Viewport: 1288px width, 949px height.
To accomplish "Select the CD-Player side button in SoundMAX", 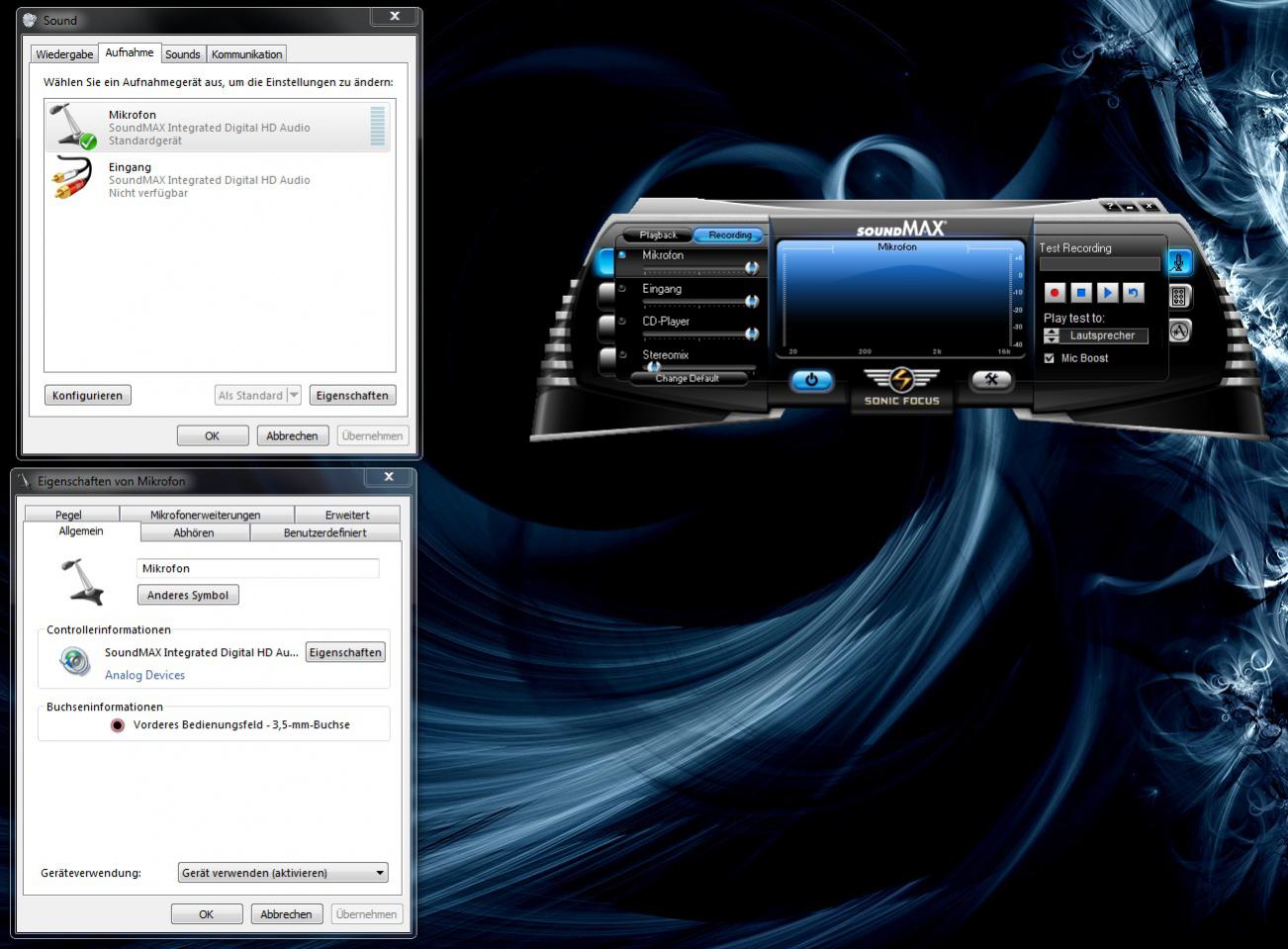I will tap(606, 328).
